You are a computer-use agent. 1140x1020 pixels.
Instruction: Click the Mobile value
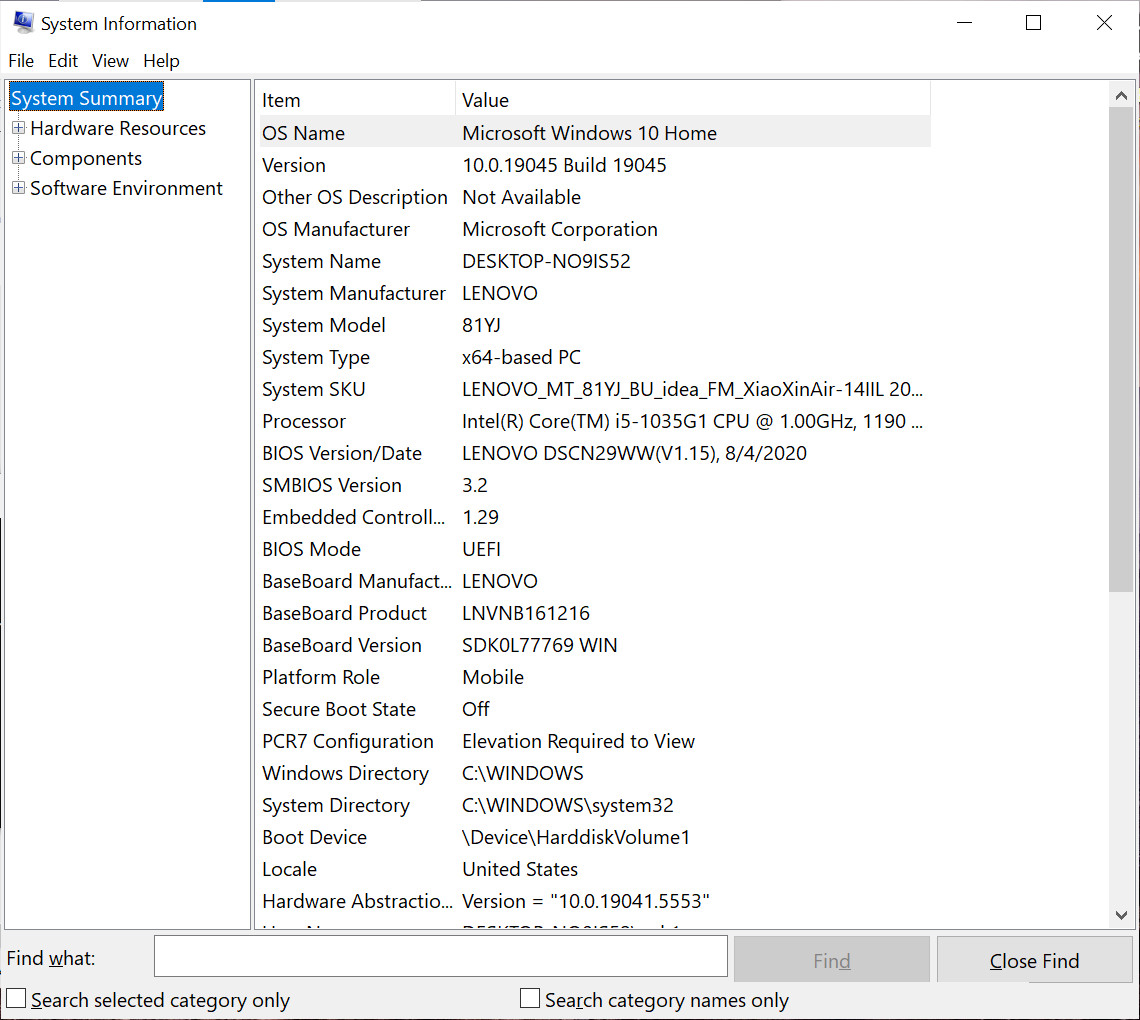(x=493, y=677)
